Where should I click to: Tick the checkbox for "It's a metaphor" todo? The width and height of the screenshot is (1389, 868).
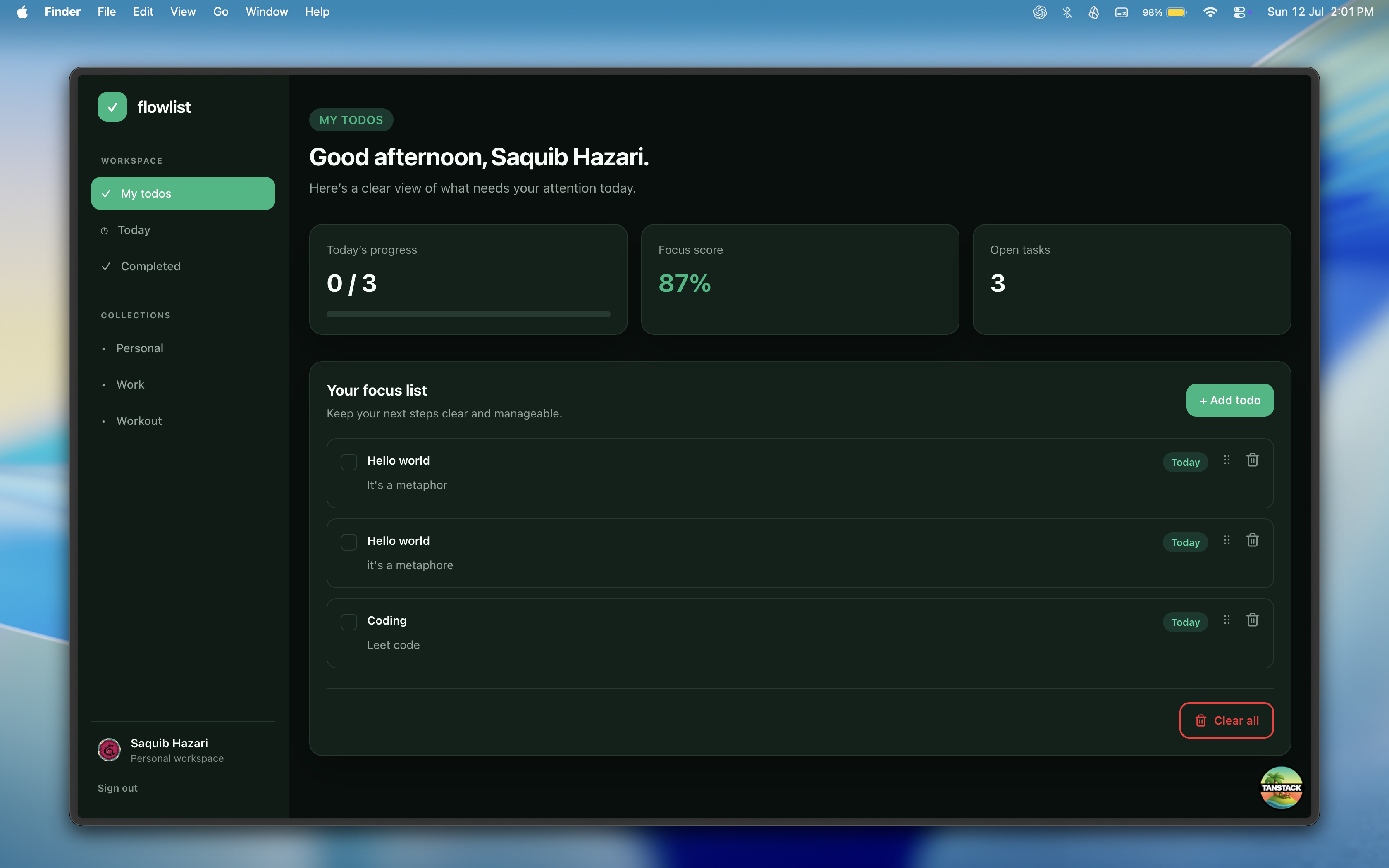(348, 462)
